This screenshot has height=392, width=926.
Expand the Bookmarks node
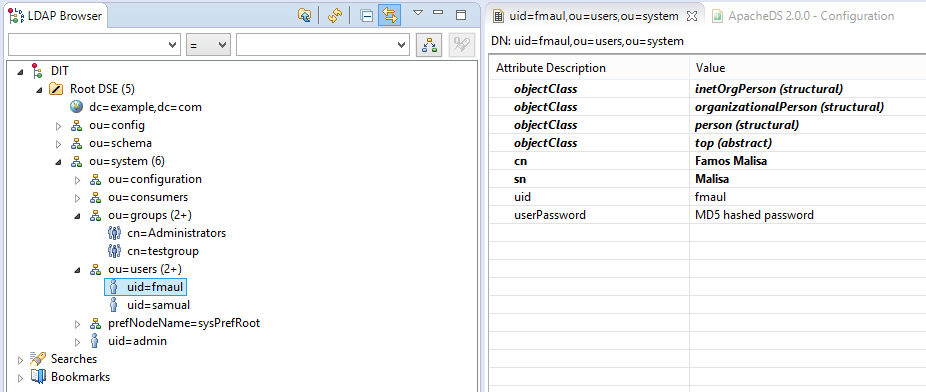point(21,378)
